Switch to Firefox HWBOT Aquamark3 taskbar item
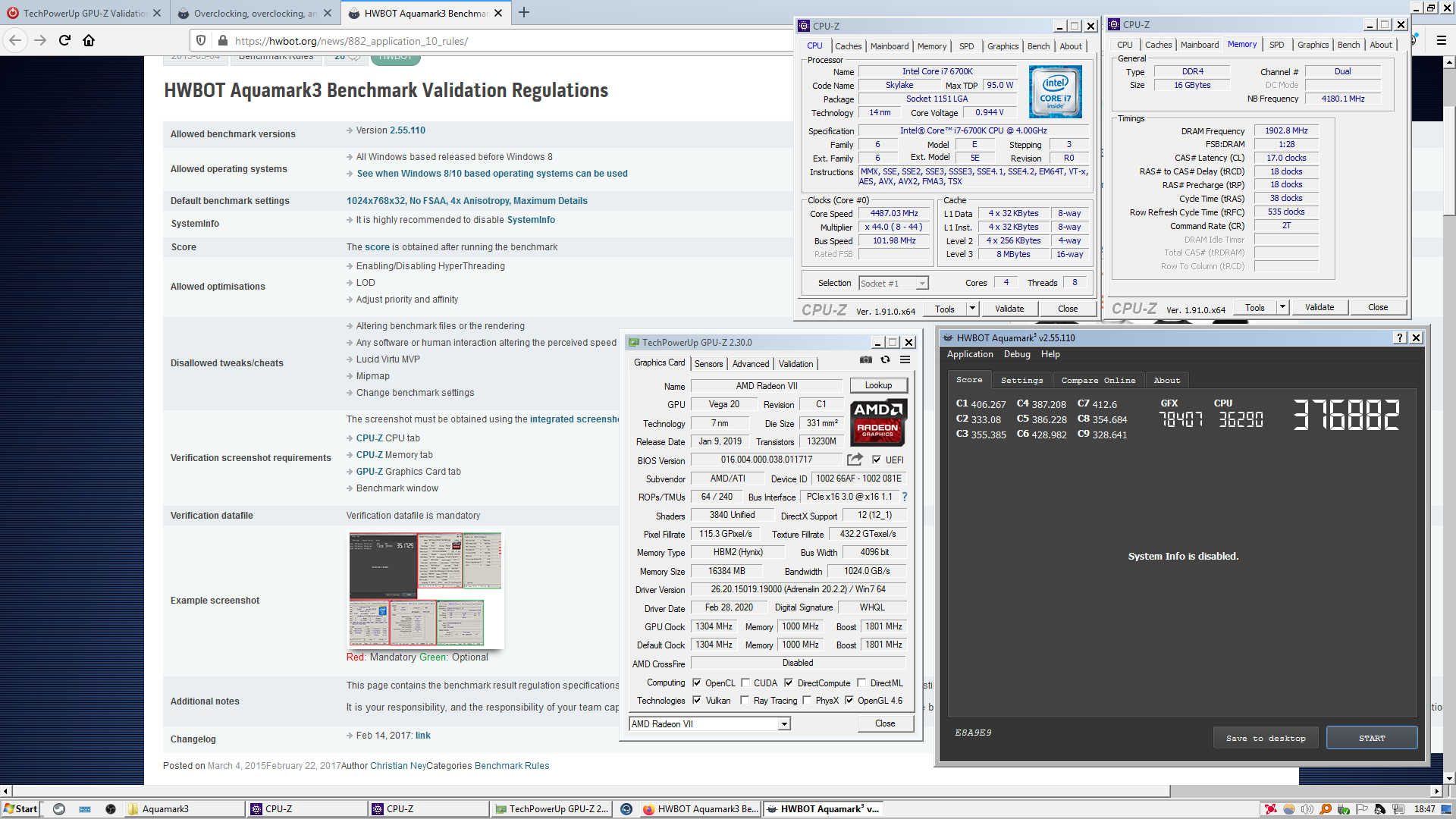Viewport: 1456px width, 819px height. point(700,809)
